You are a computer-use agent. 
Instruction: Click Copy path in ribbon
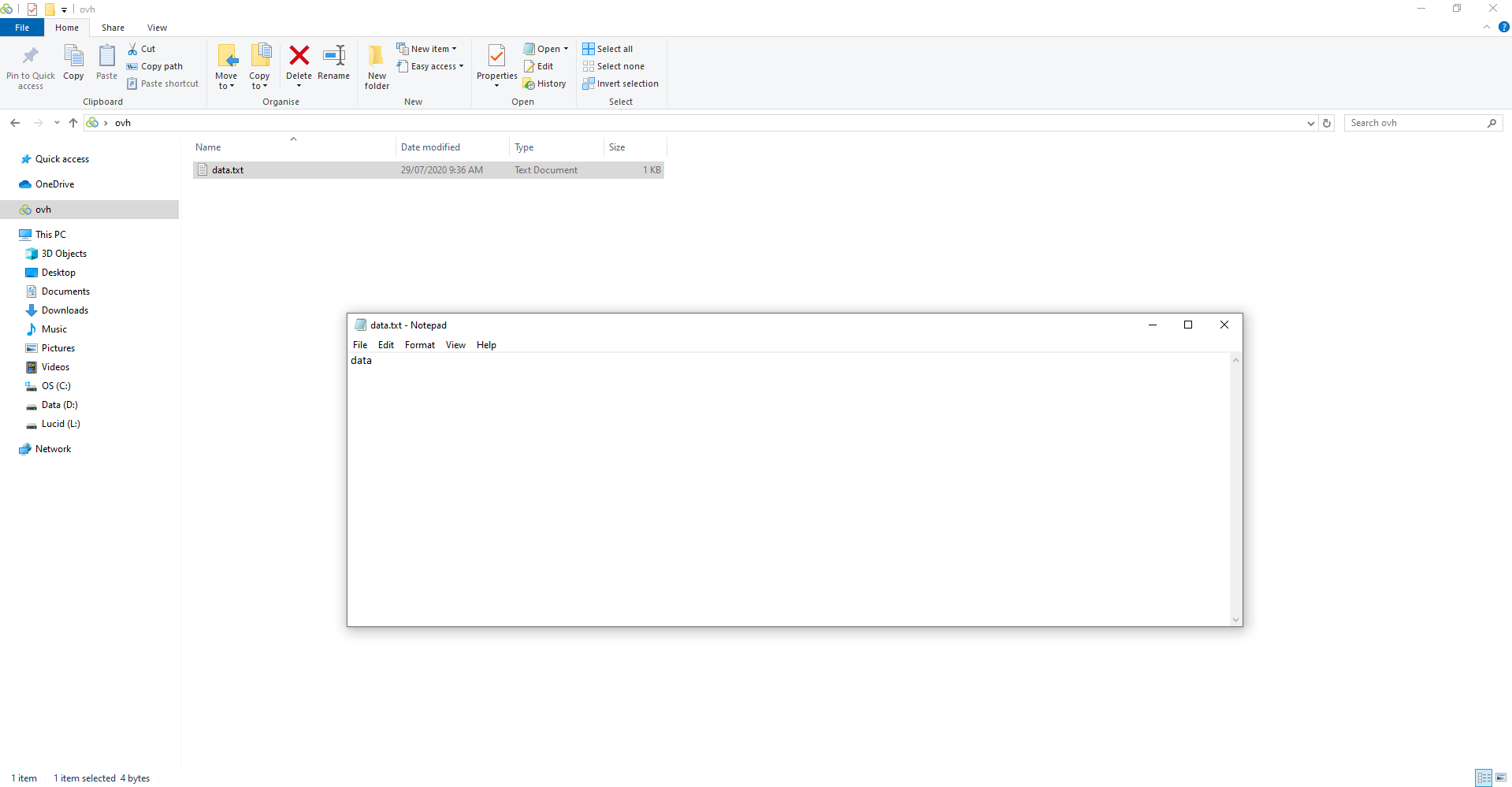[x=155, y=66]
